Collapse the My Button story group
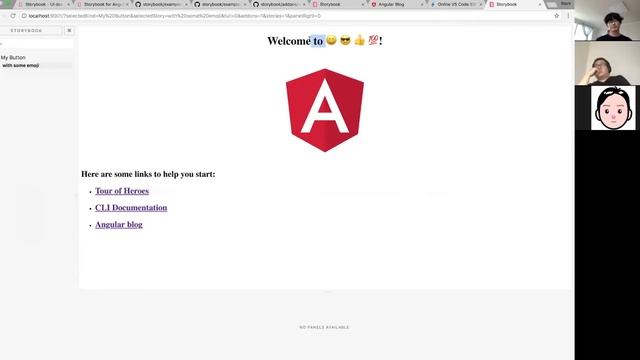 [x=13, y=58]
